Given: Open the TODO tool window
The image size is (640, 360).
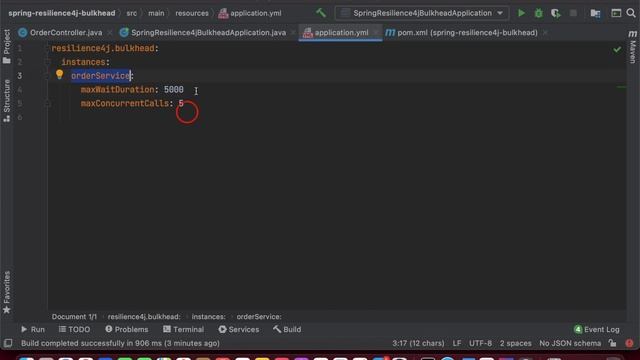Looking at the screenshot, I should pos(74,329).
